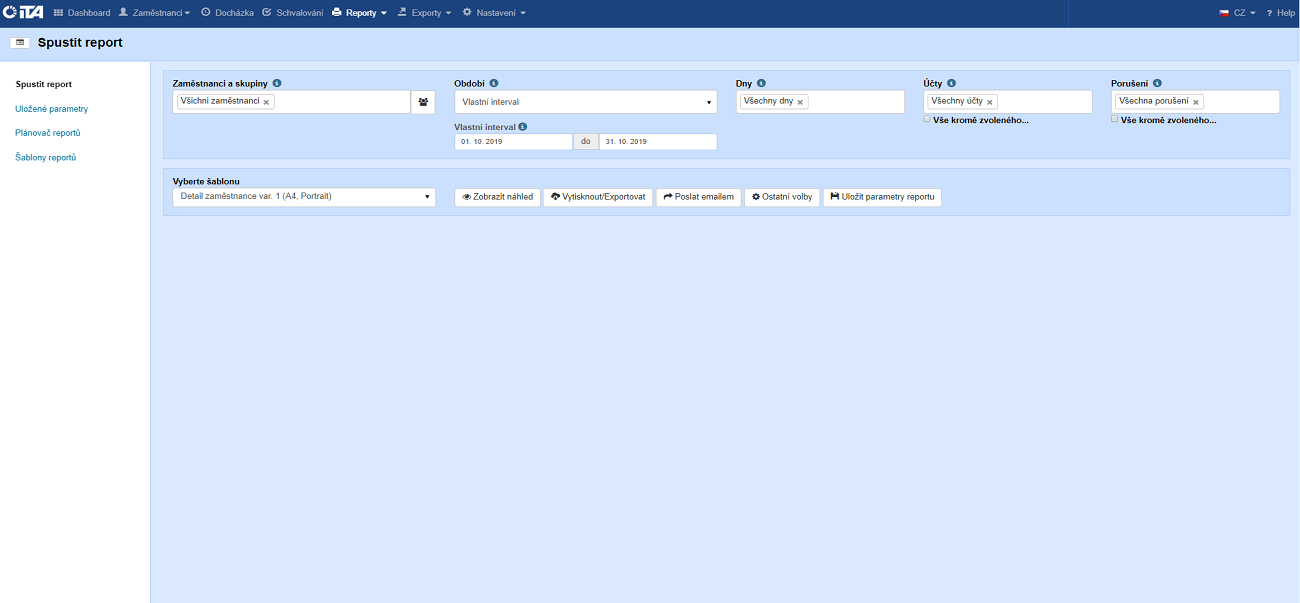Open the Vyberte šablonu template dropdown
1300x603 pixels.
click(x=304, y=197)
